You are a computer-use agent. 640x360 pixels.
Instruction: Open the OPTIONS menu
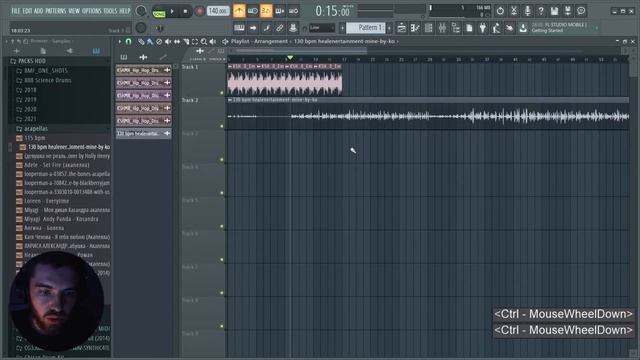tap(91, 11)
